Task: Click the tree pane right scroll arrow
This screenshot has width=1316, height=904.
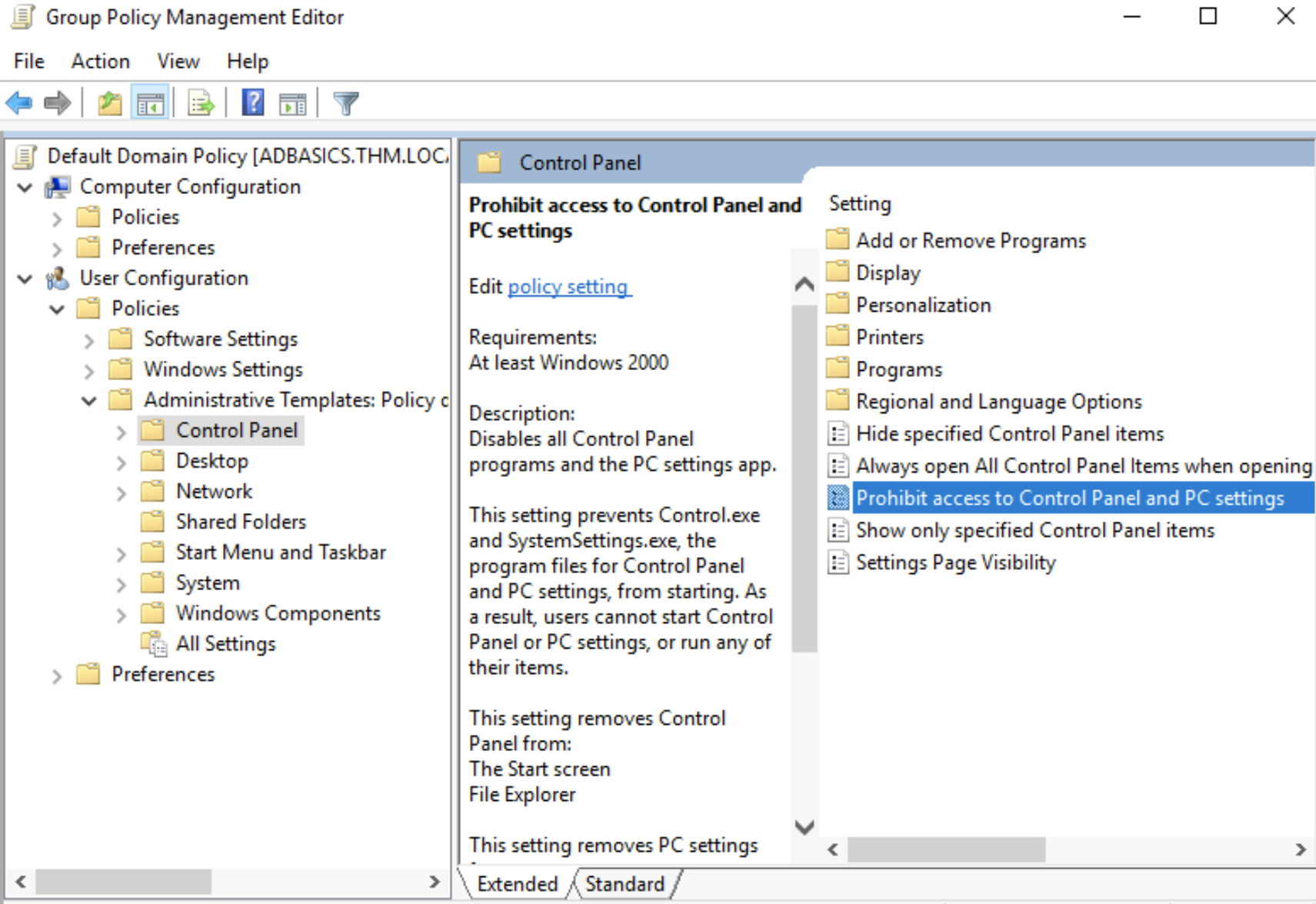Action: click(435, 882)
